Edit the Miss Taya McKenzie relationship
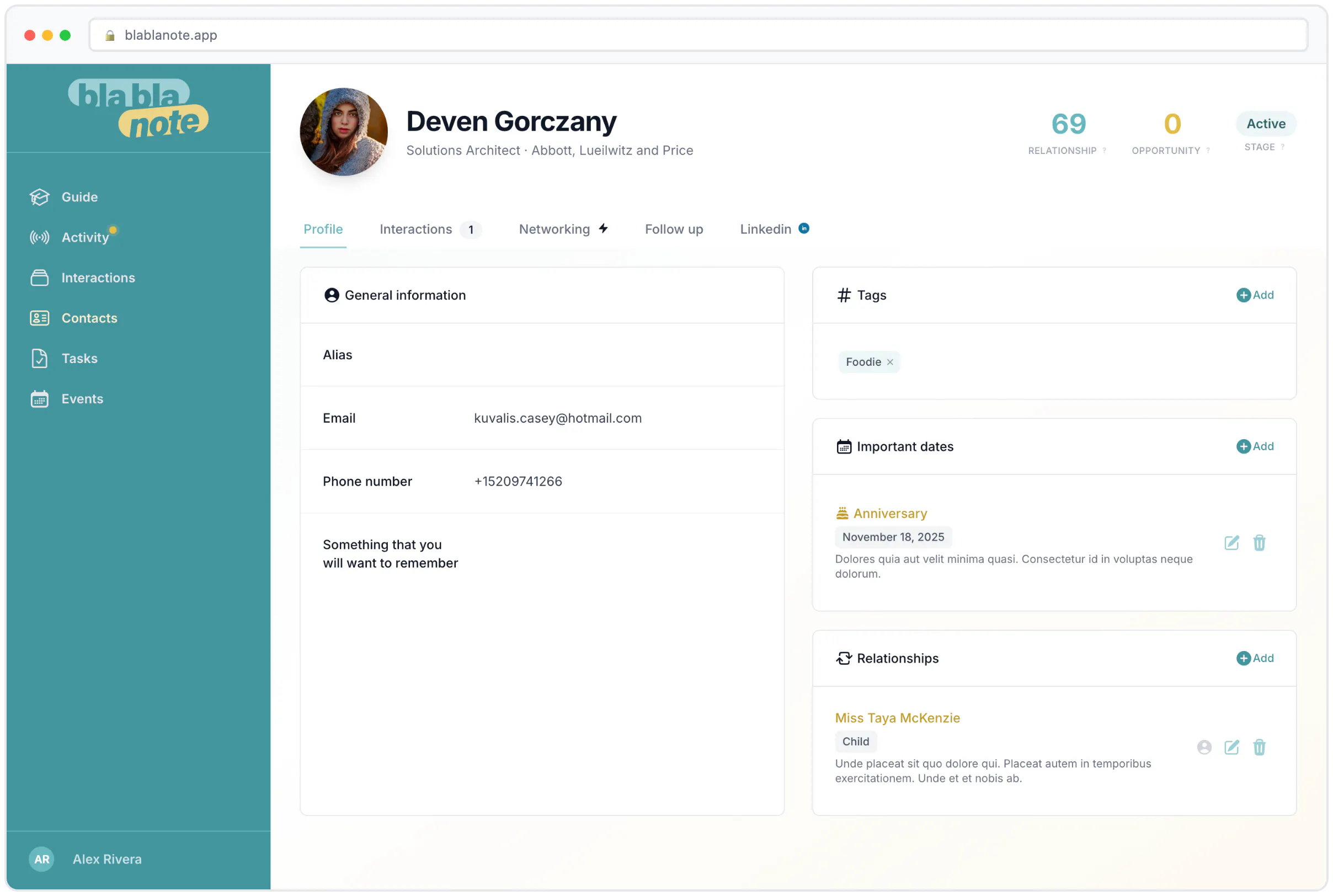This screenshot has width=1333, height=896. 1232,748
